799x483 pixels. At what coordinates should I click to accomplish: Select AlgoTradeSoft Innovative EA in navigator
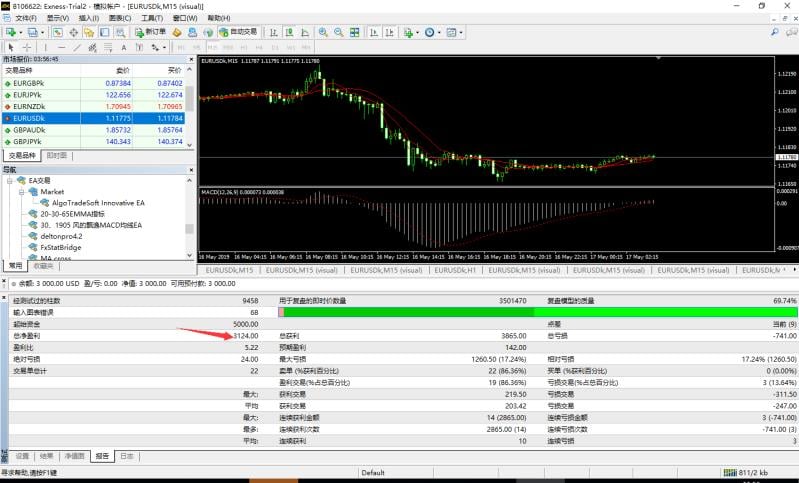[98, 203]
